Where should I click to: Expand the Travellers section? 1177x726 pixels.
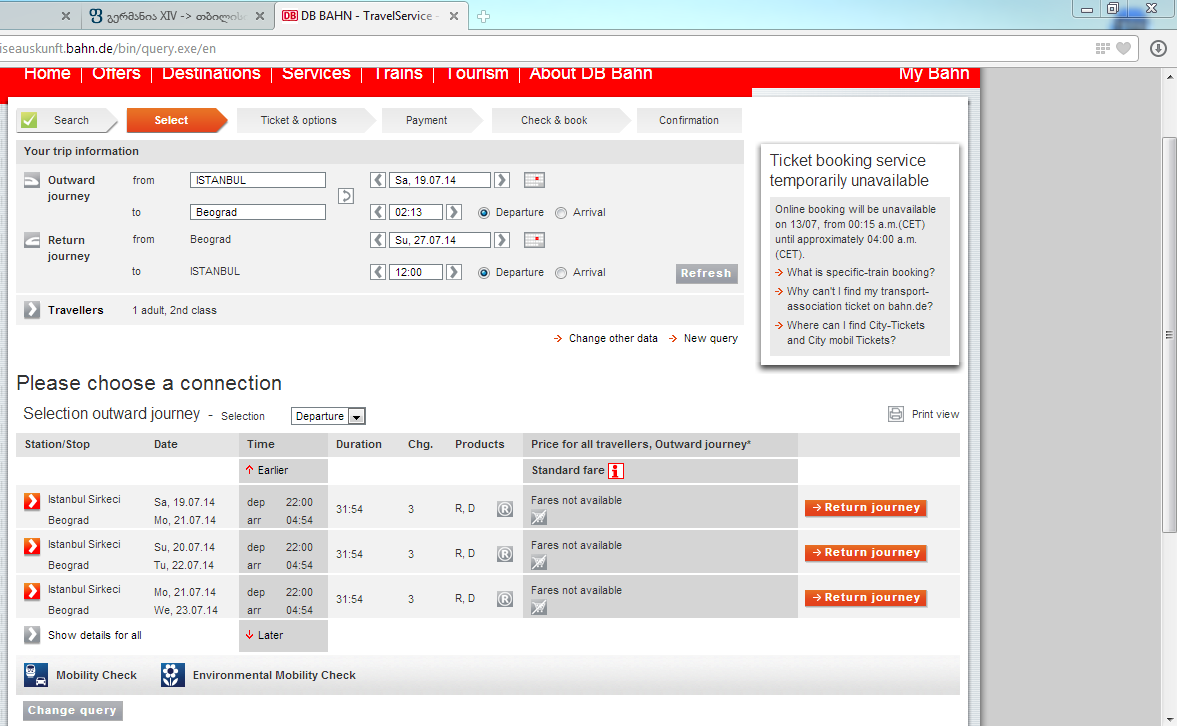click(32, 310)
